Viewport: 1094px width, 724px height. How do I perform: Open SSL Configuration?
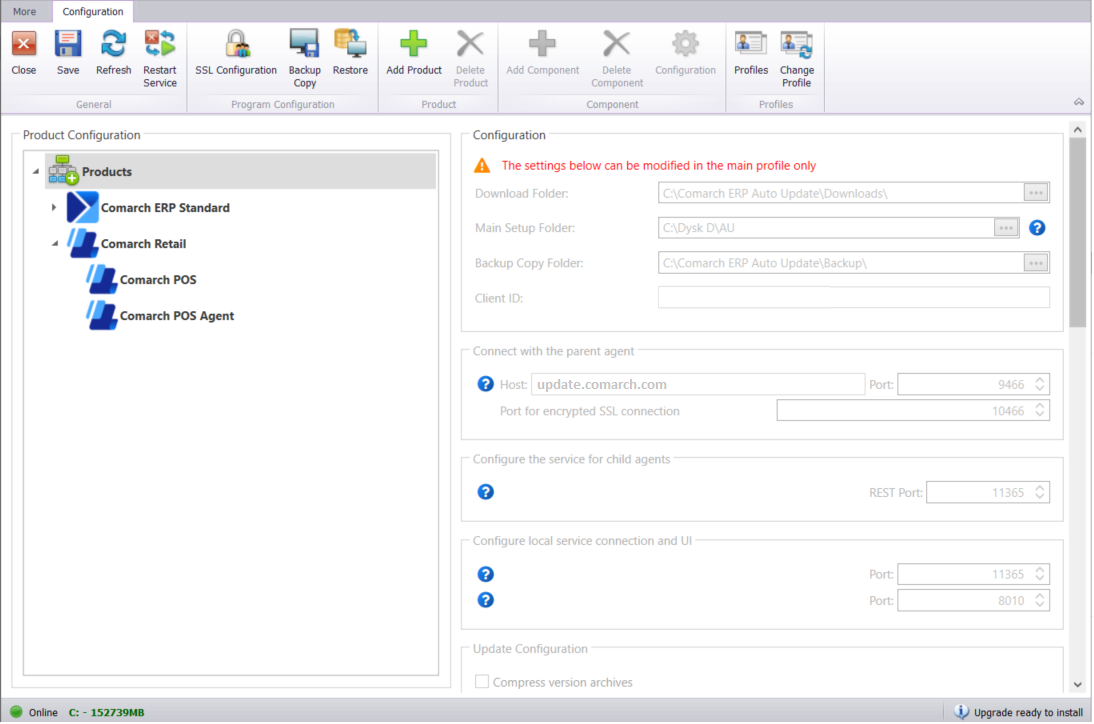tap(237, 45)
